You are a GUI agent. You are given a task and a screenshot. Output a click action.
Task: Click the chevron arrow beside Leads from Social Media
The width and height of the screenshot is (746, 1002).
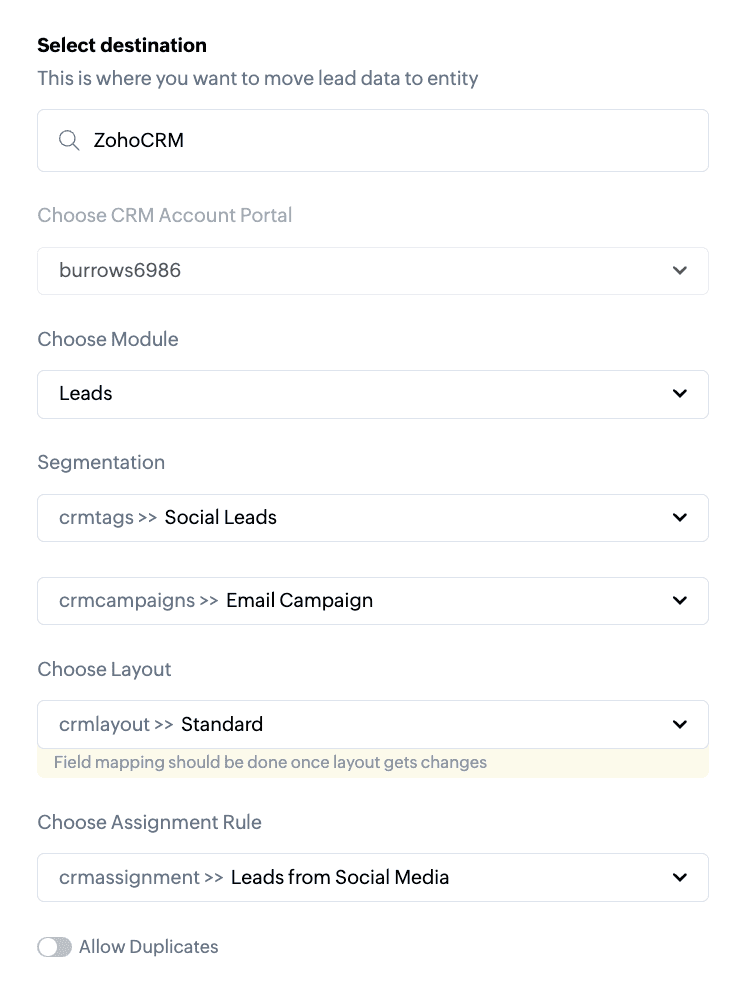pyautogui.click(x=680, y=878)
